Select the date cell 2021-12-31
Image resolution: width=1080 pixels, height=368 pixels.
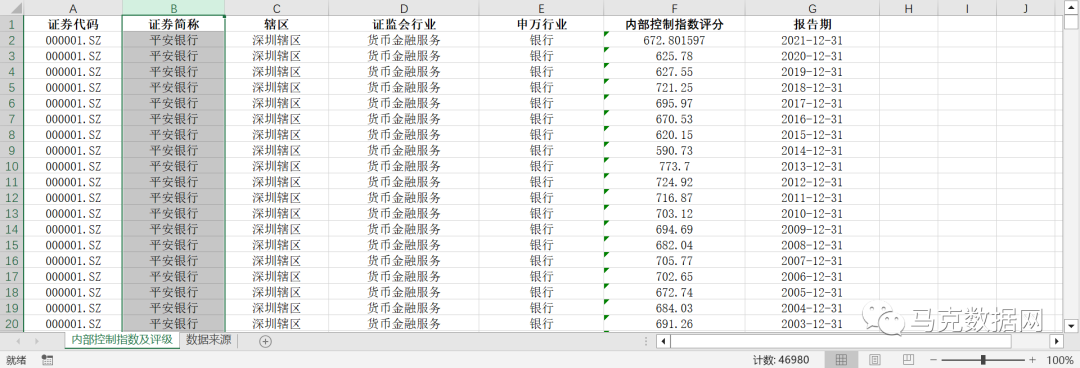[x=812, y=40]
